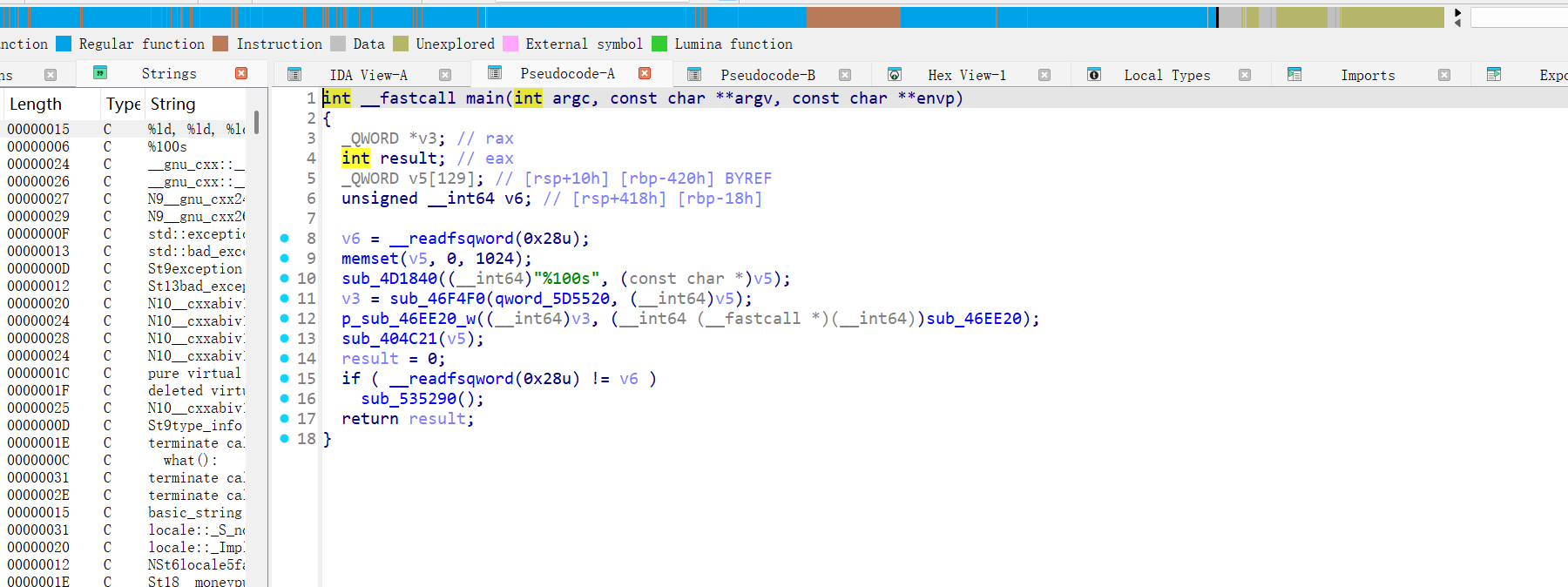Toggle breakpoint dot on line 17
This screenshot has height=587, width=1568.
pyautogui.click(x=285, y=418)
